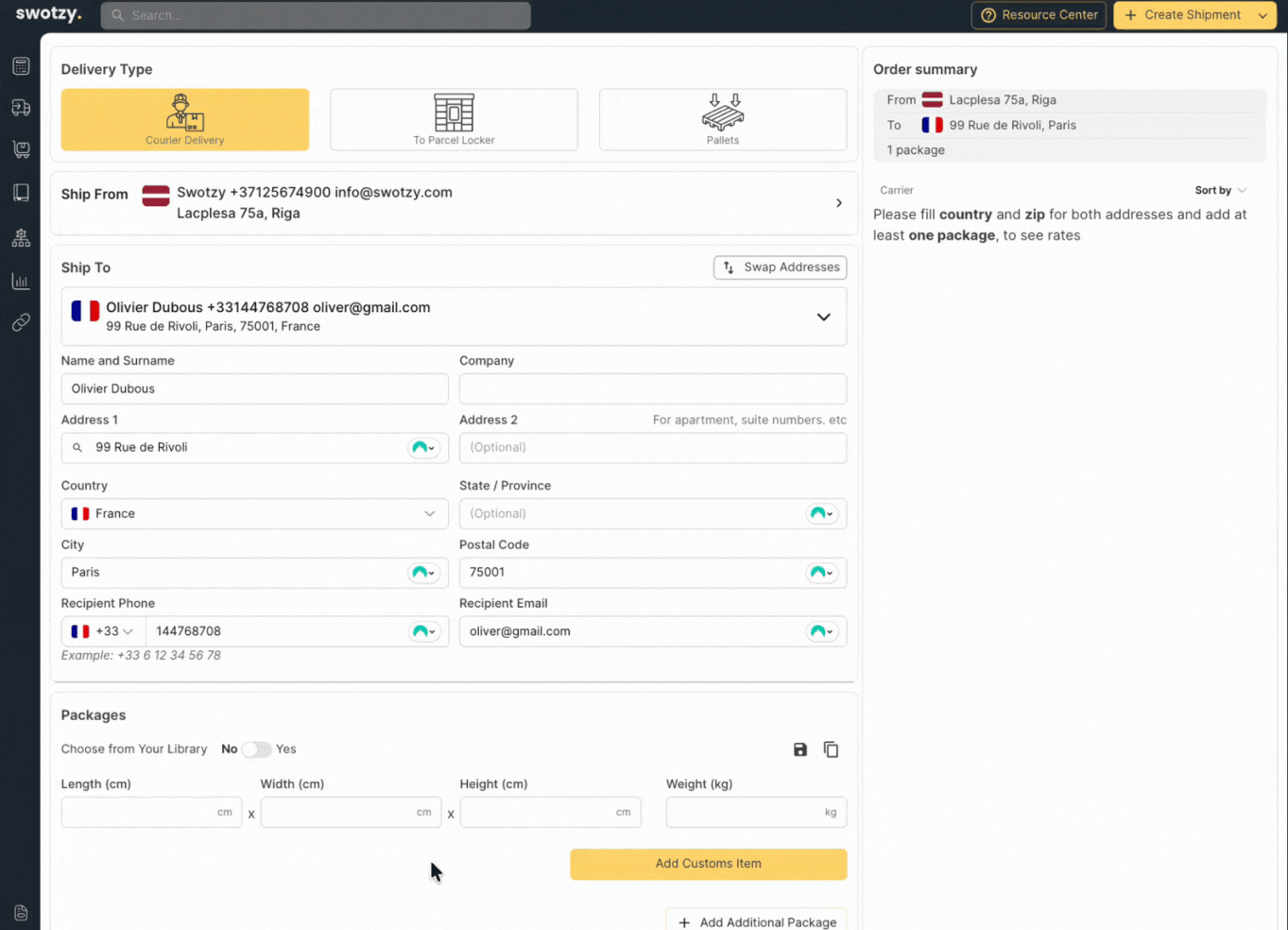Collapse the Olivier Dubous recipient details
The image size is (1288, 930).
click(x=822, y=317)
